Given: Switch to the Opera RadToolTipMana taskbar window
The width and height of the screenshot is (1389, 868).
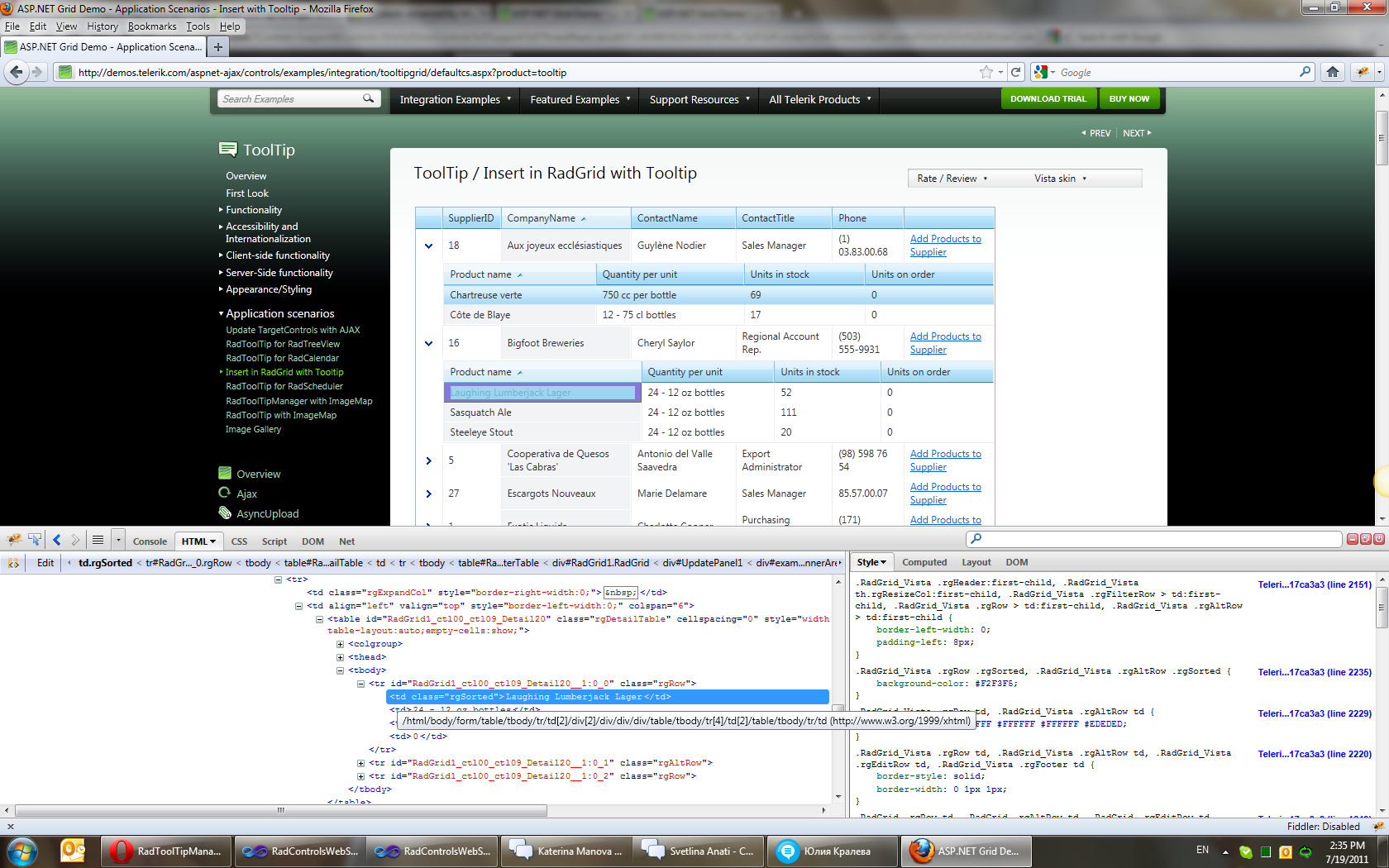Looking at the screenshot, I should click(x=167, y=851).
